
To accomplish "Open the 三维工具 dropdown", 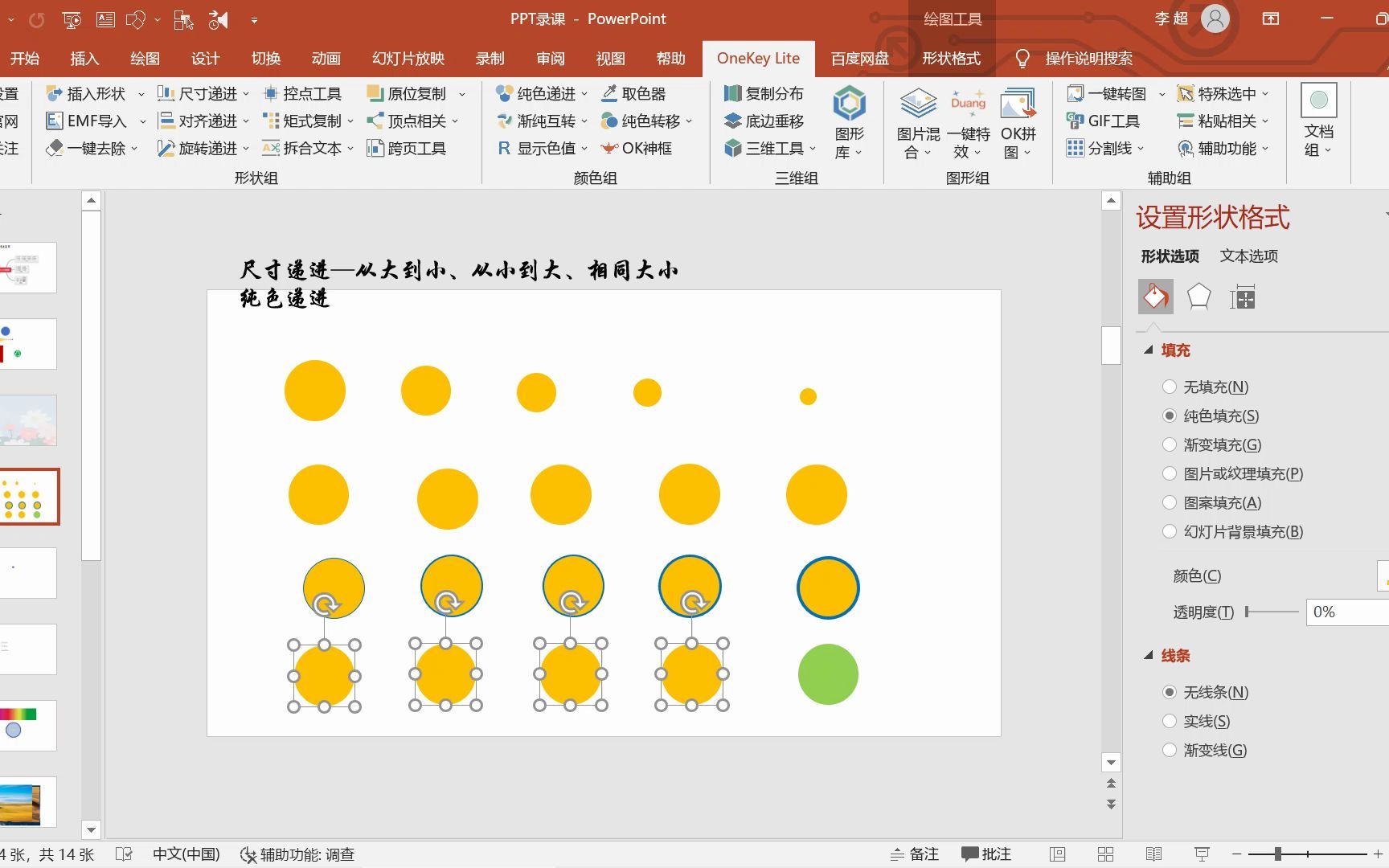I will (x=813, y=149).
